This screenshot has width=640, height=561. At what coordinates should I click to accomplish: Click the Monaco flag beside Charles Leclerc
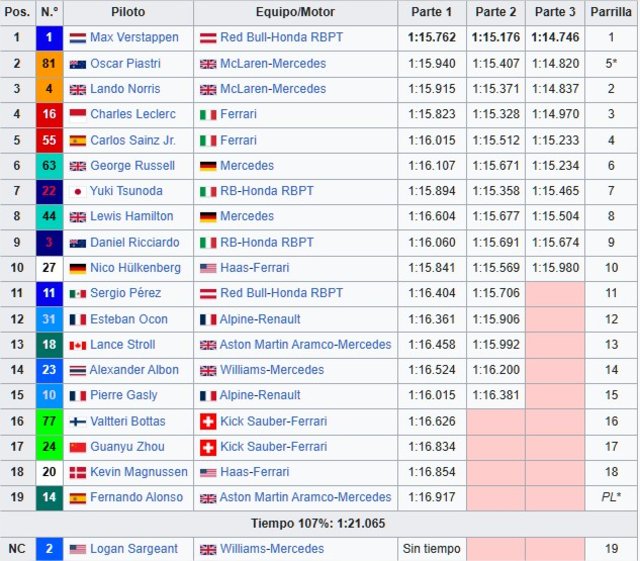point(78,115)
